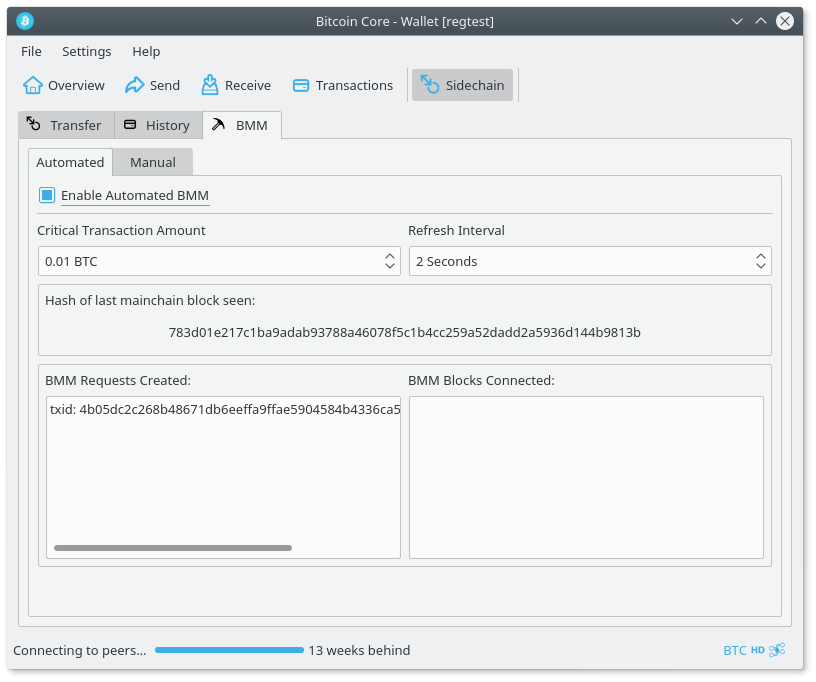The height and width of the screenshot is (682, 816).
Task: Click the sync progress bar
Action: coord(229,650)
